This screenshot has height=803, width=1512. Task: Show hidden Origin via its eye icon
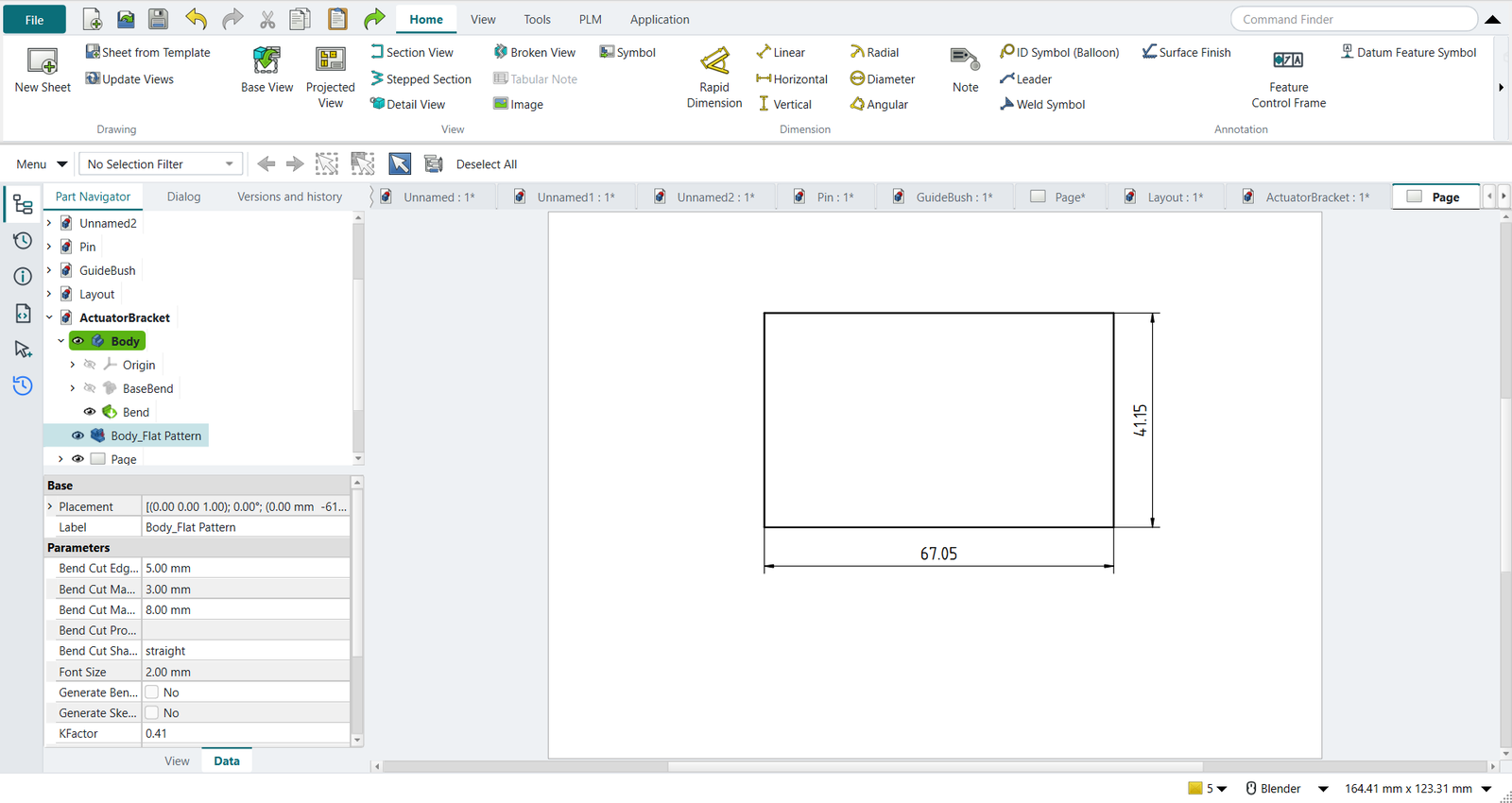pyautogui.click(x=90, y=365)
